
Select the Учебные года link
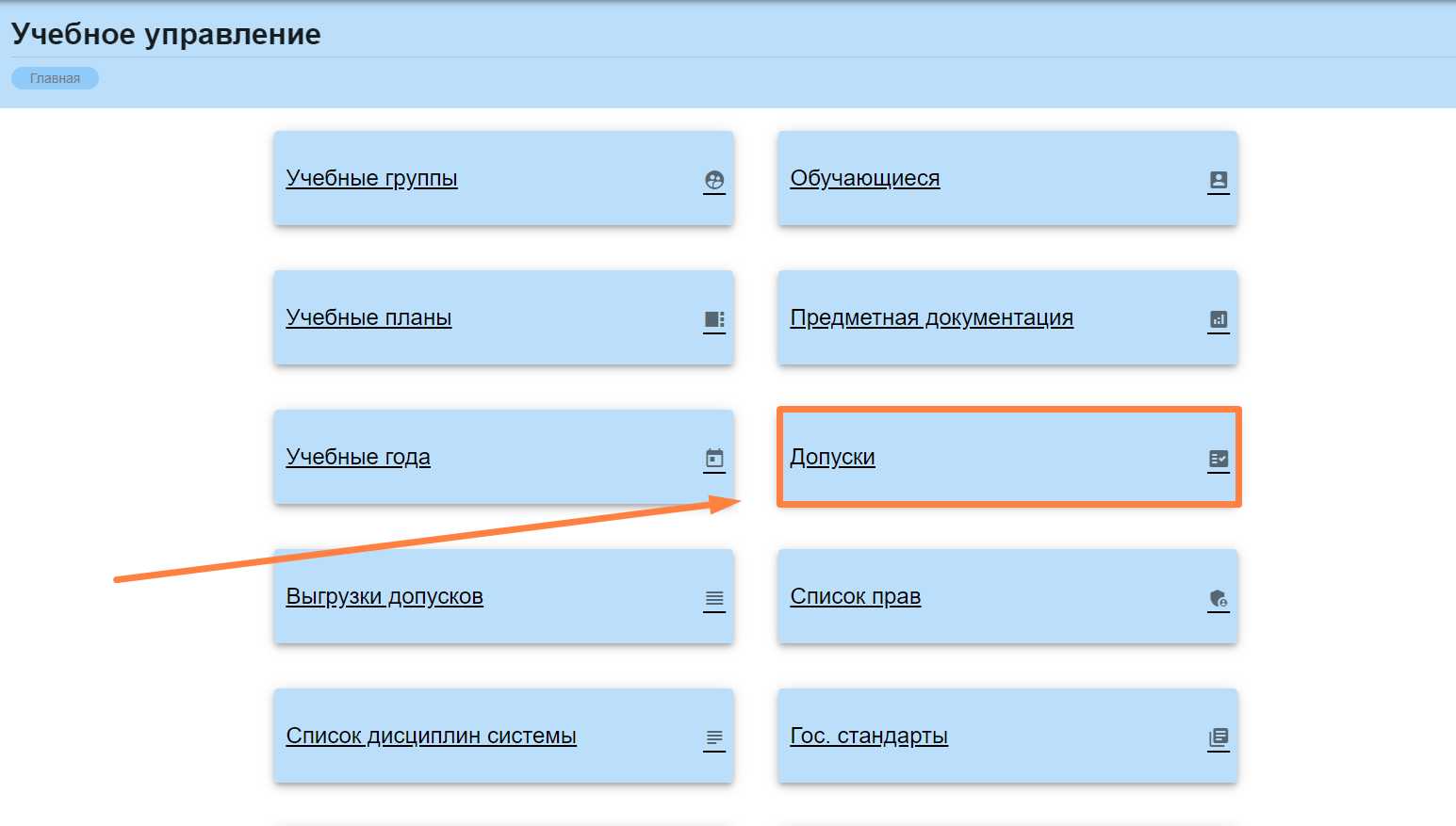pos(358,457)
